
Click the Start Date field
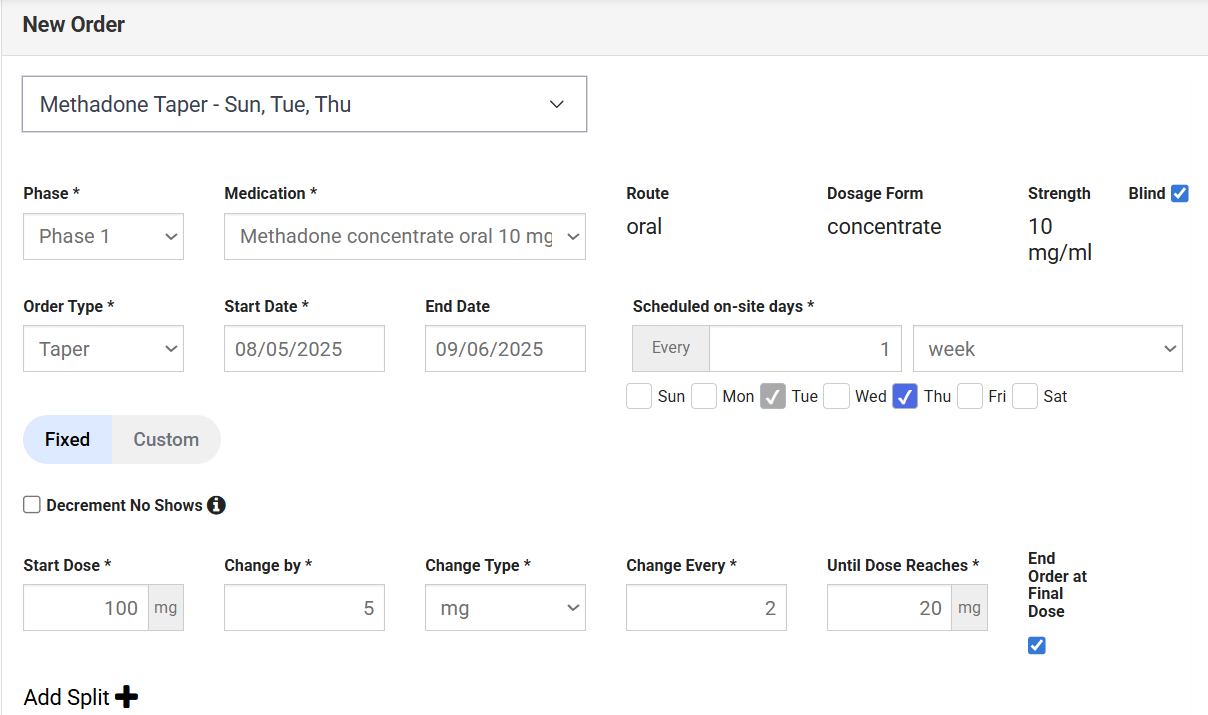[304, 349]
